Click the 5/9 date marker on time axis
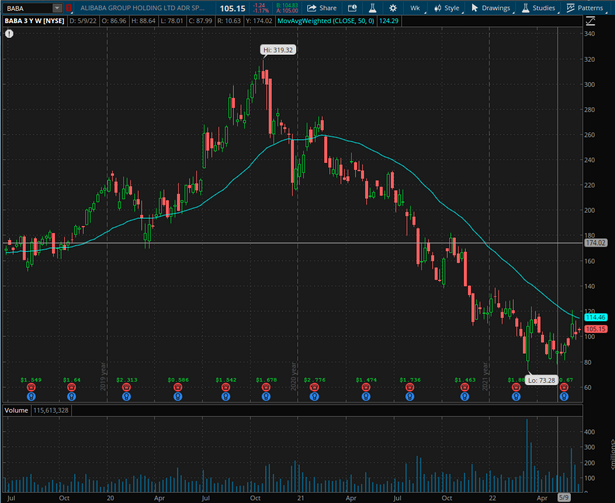This screenshot has width=615, height=503. 564,498
